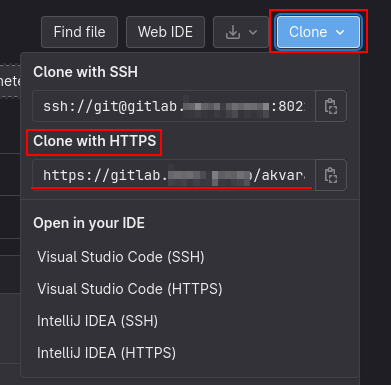Click the download source code icon

pyautogui.click(x=233, y=32)
